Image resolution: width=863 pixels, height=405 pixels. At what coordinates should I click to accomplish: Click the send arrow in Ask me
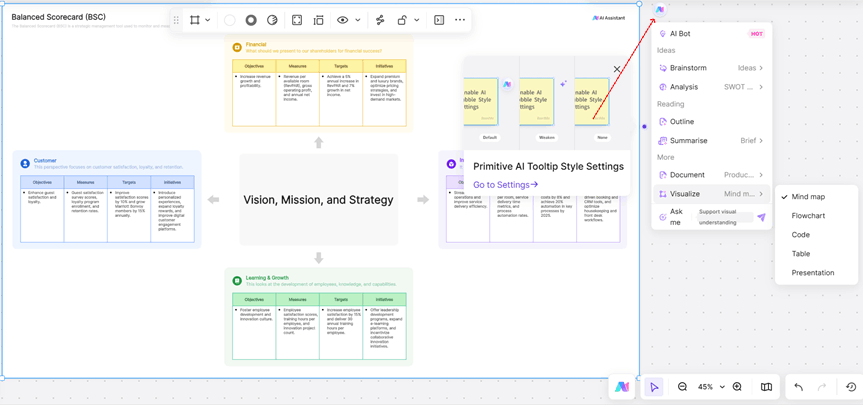[x=761, y=217]
